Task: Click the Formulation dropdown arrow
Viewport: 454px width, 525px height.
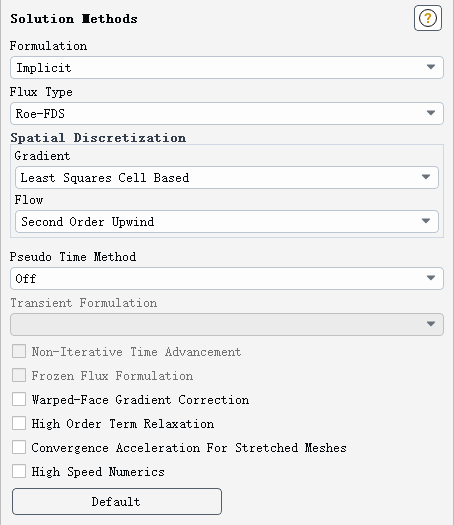Action: [x=431, y=67]
